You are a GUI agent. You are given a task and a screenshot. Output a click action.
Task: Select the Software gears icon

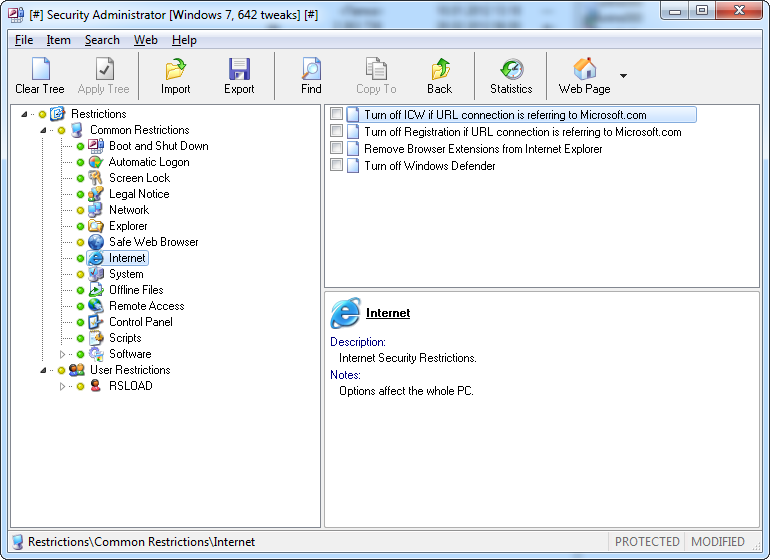coord(96,354)
